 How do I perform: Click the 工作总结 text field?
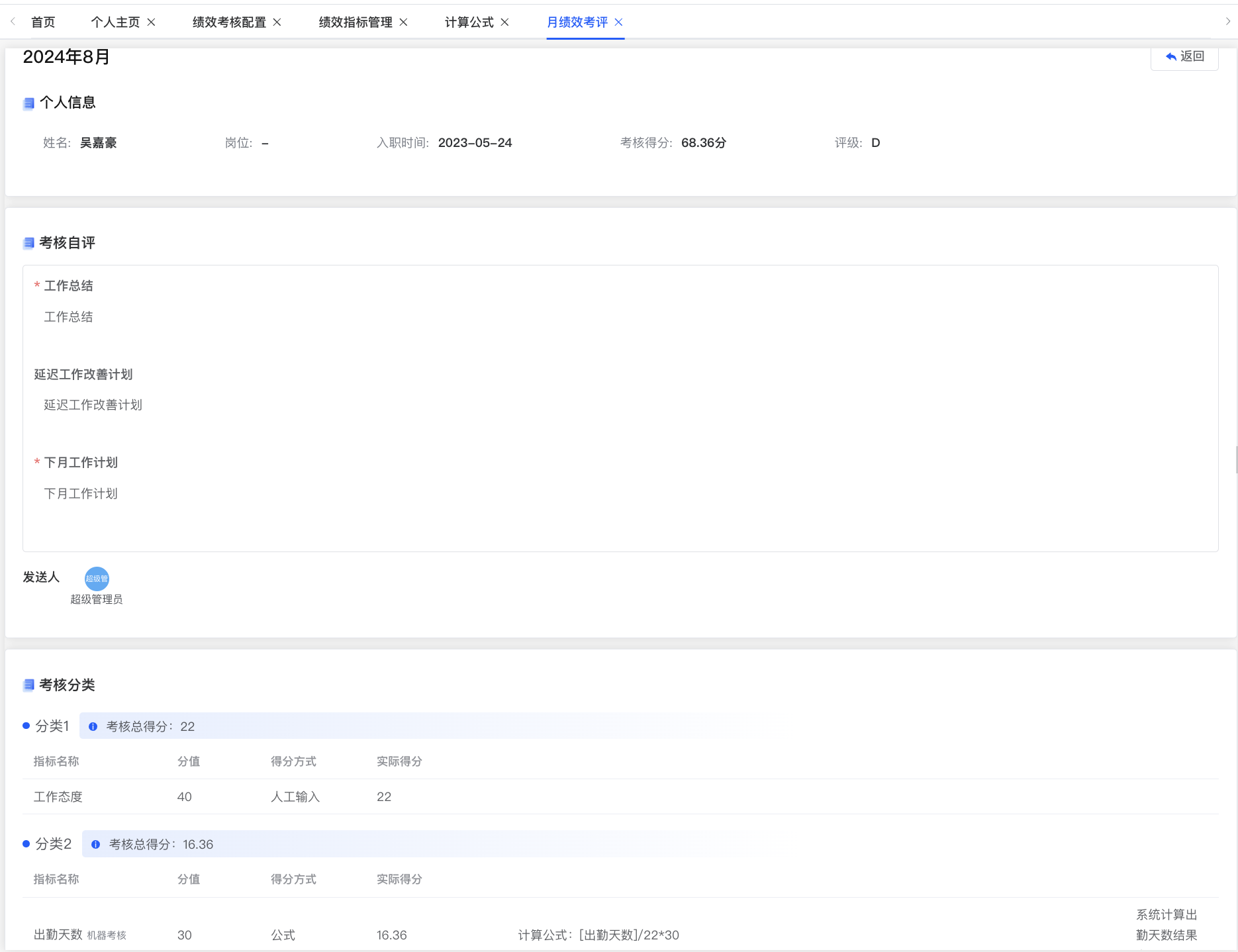pyautogui.click(x=69, y=317)
